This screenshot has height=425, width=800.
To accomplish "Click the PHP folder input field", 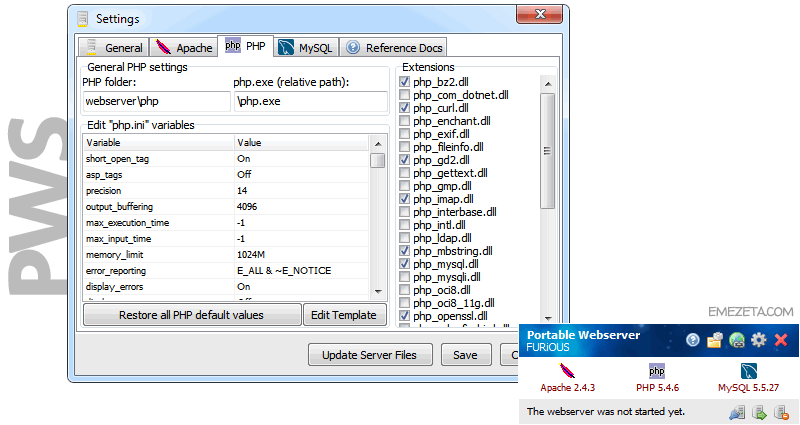I will tap(156, 101).
